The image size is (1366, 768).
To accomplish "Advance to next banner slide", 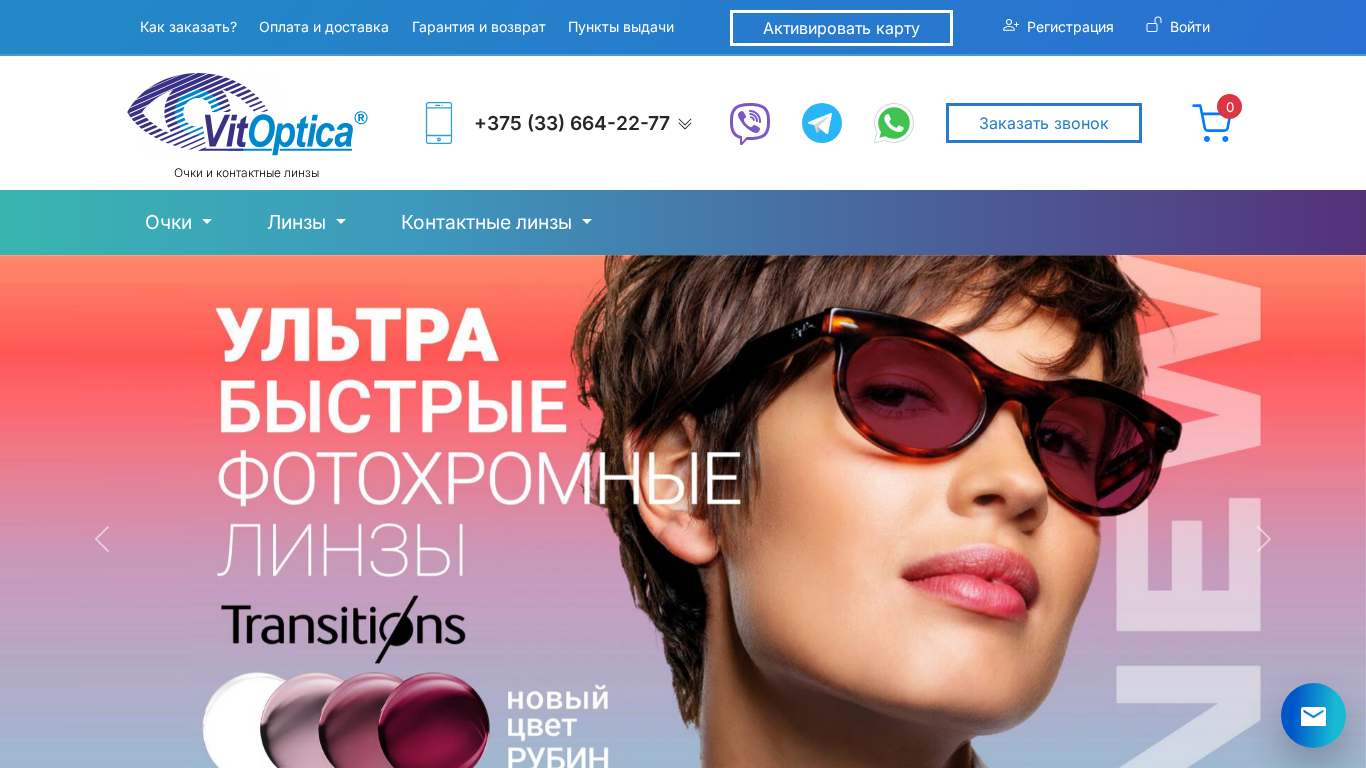I will pos(1264,539).
